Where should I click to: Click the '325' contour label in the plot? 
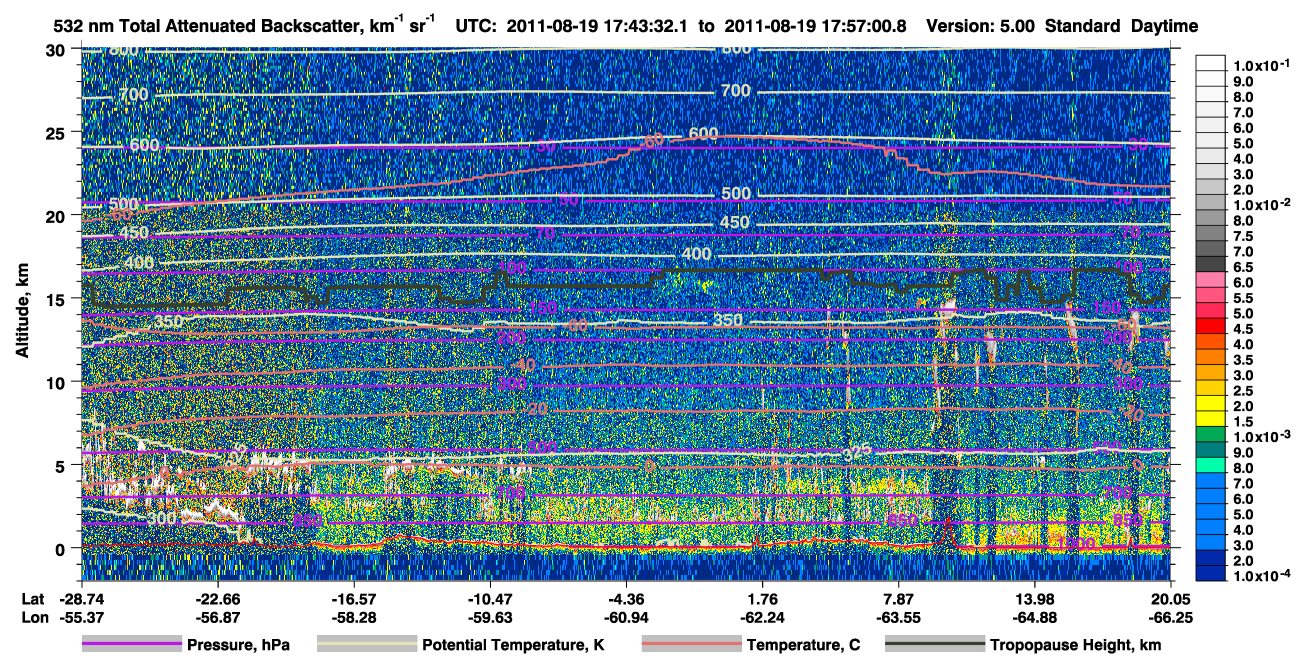tap(857, 452)
